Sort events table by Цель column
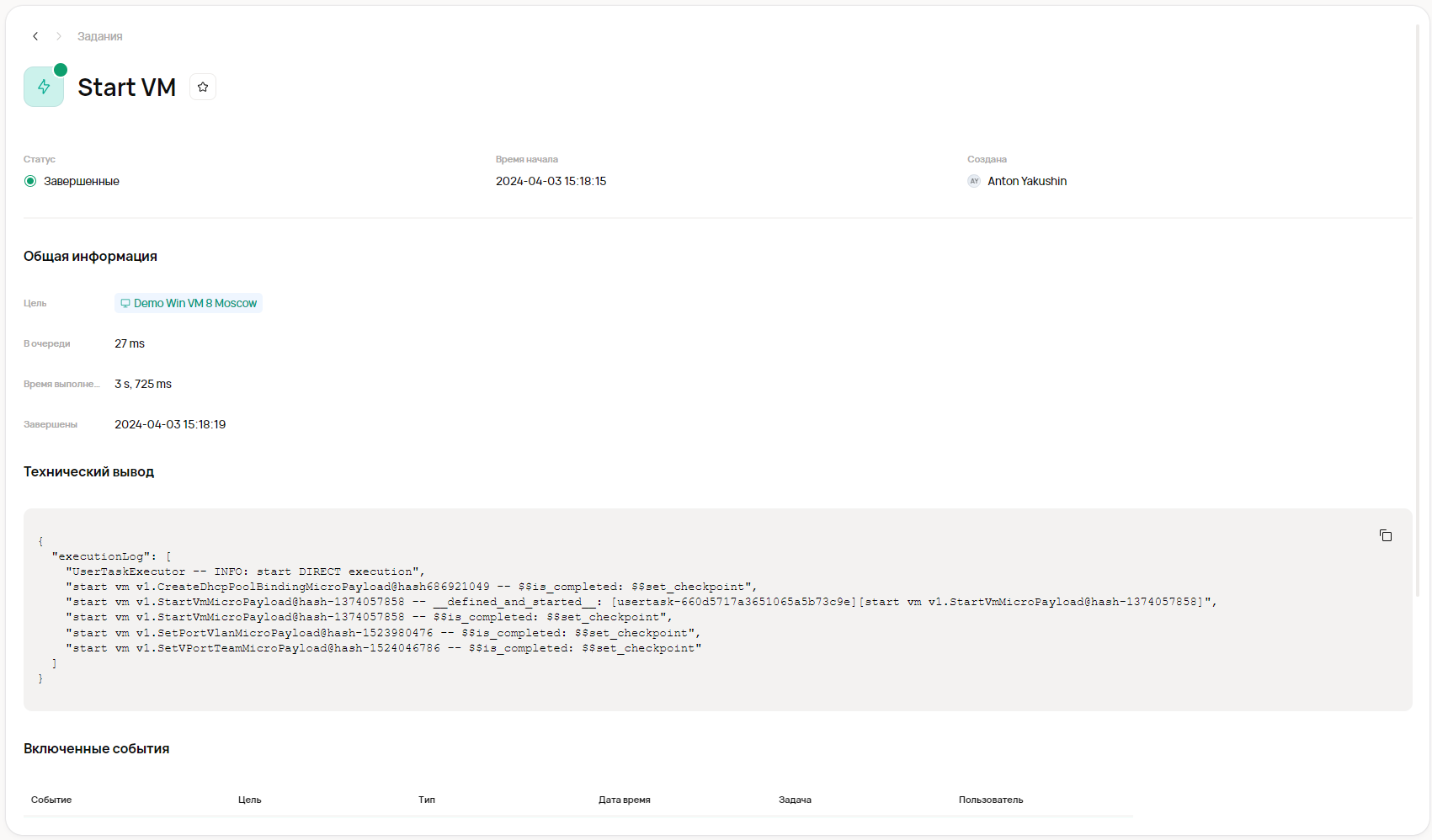1432x840 pixels. (x=249, y=800)
